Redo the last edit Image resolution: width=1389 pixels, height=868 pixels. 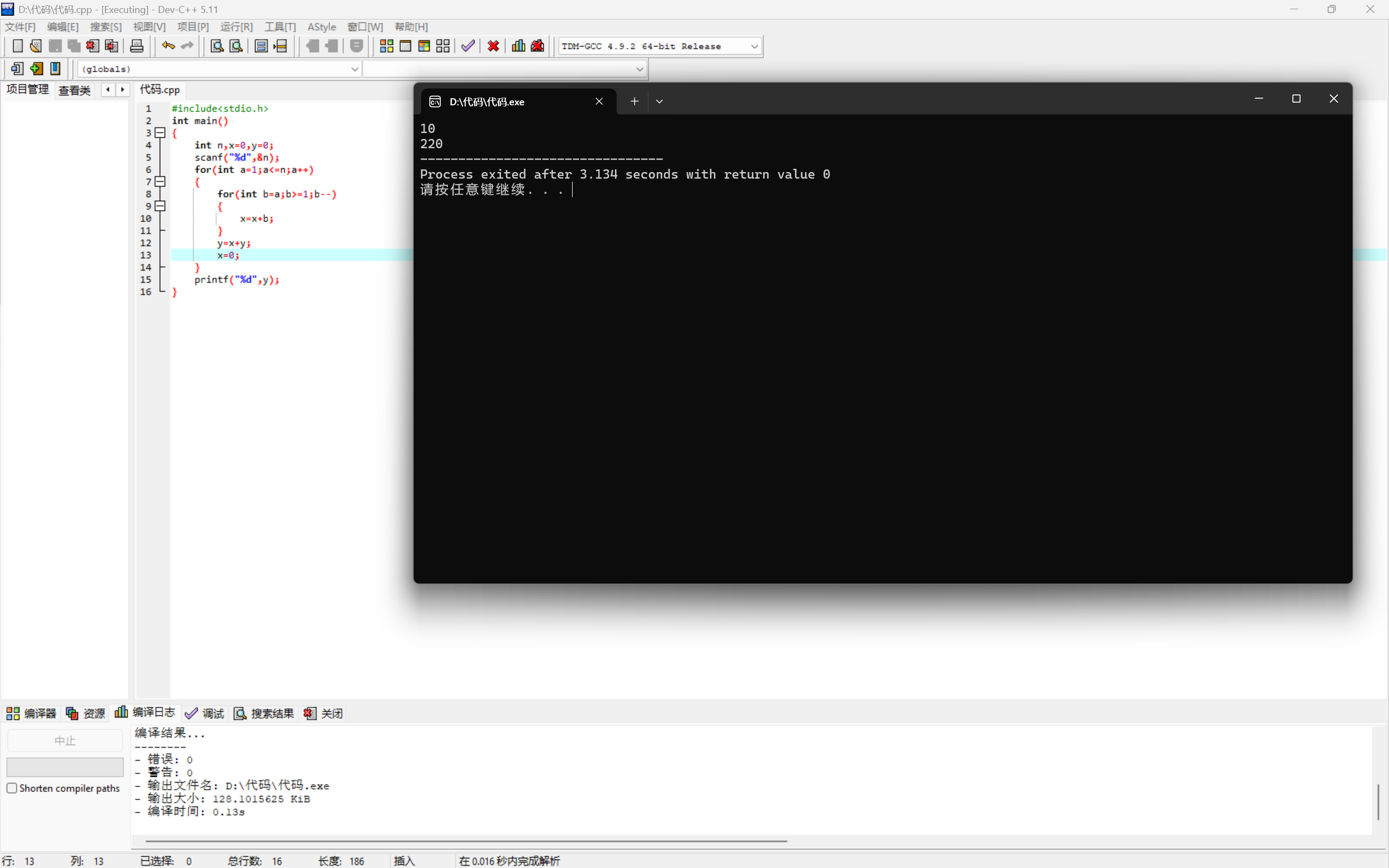[187, 46]
